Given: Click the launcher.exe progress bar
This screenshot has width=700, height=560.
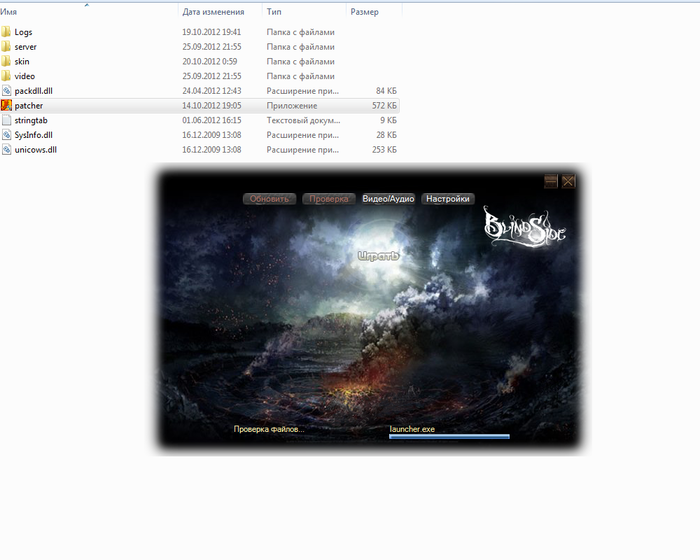Looking at the screenshot, I should [449, 437].
